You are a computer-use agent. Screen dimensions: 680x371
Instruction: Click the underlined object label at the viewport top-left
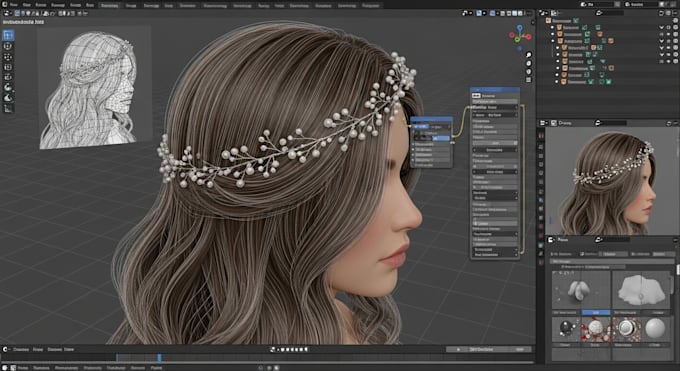(x=23, y=22)
